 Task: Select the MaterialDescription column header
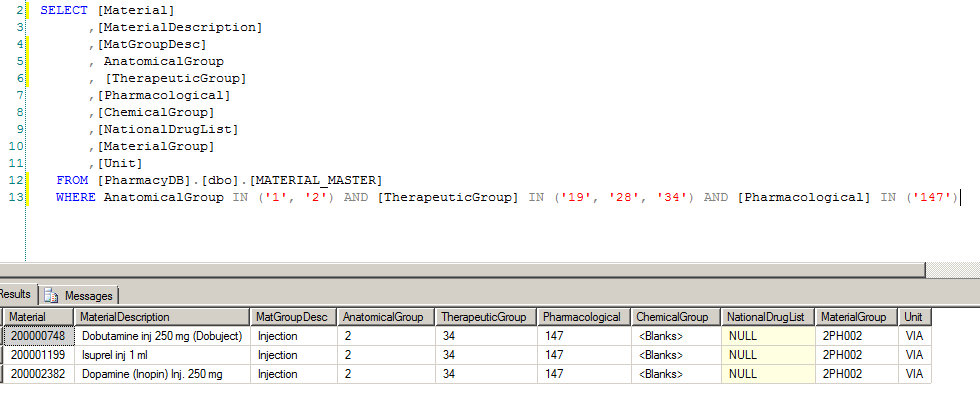point(162,317)
